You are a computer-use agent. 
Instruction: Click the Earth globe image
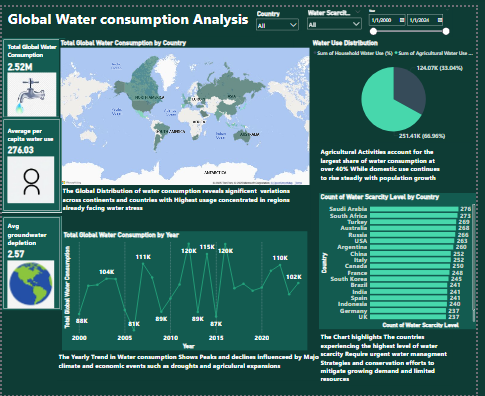coord(31,284)
